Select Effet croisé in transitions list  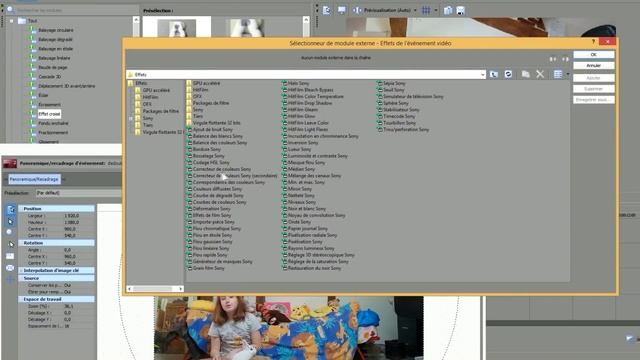pyautogui.click(x=49, y=114)
